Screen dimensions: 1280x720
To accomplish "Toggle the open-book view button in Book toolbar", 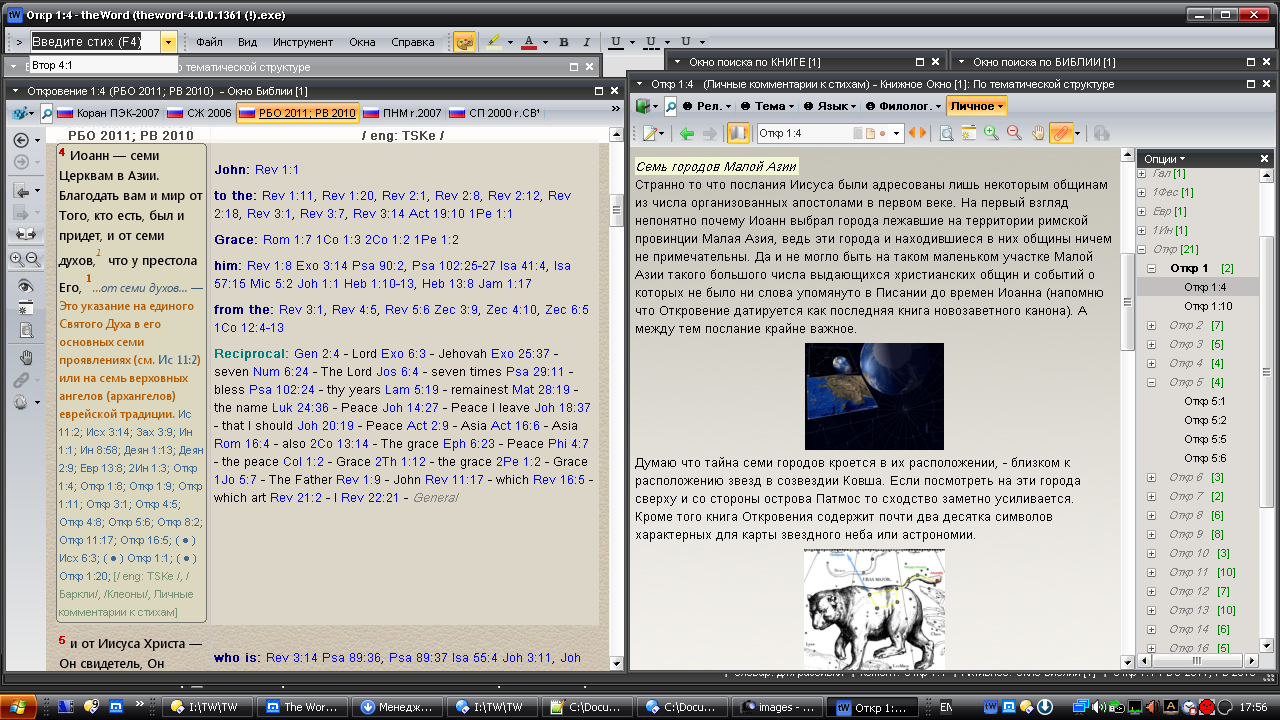I will pyautogui.click(x=738, y=133).
